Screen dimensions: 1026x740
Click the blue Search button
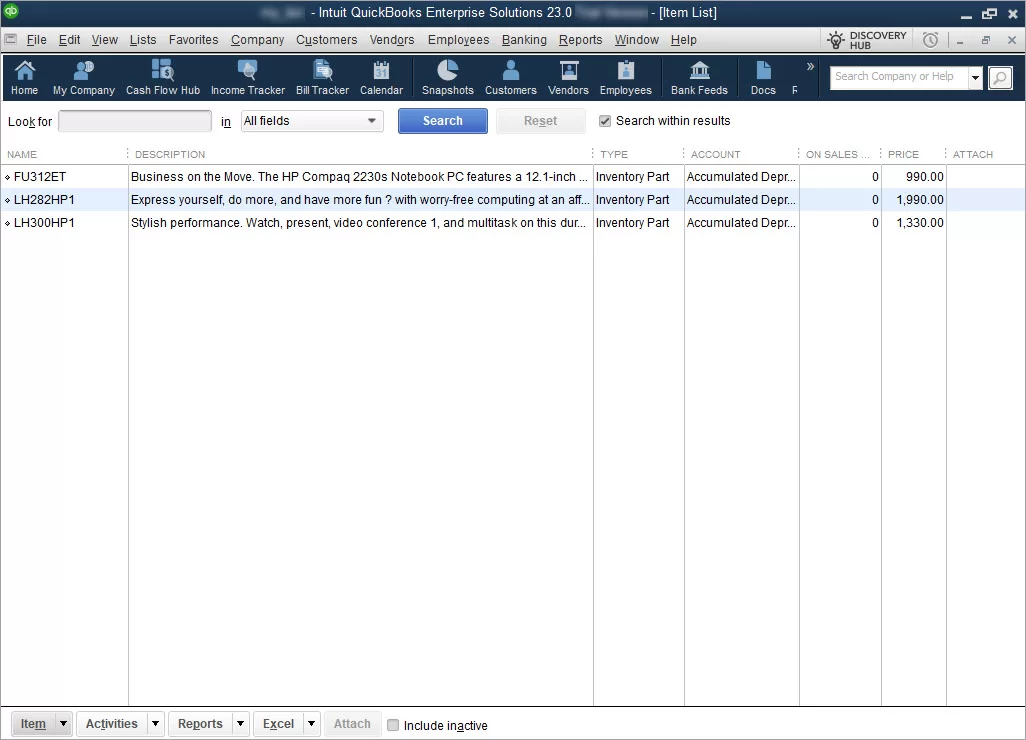point(442,121)
